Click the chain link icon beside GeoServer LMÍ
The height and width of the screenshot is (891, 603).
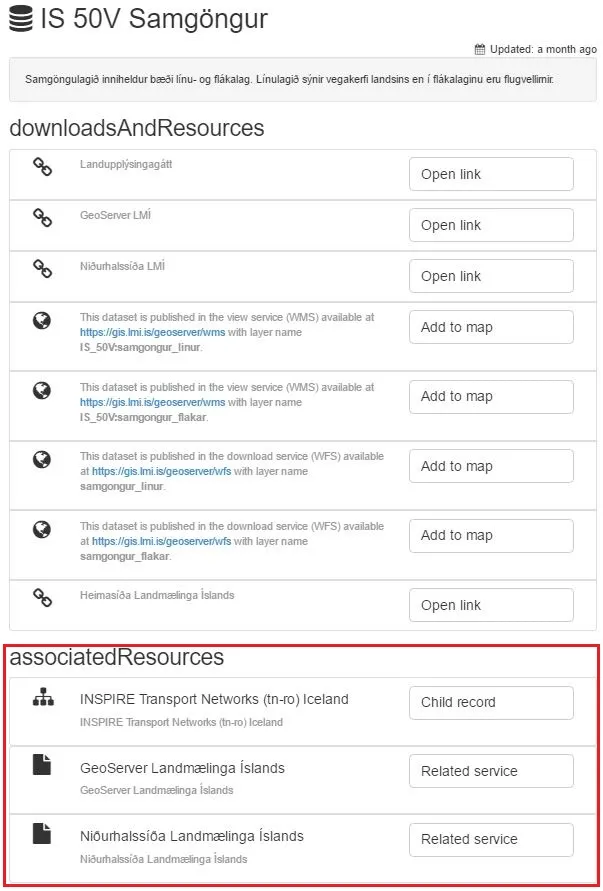[x=42, y=218]
